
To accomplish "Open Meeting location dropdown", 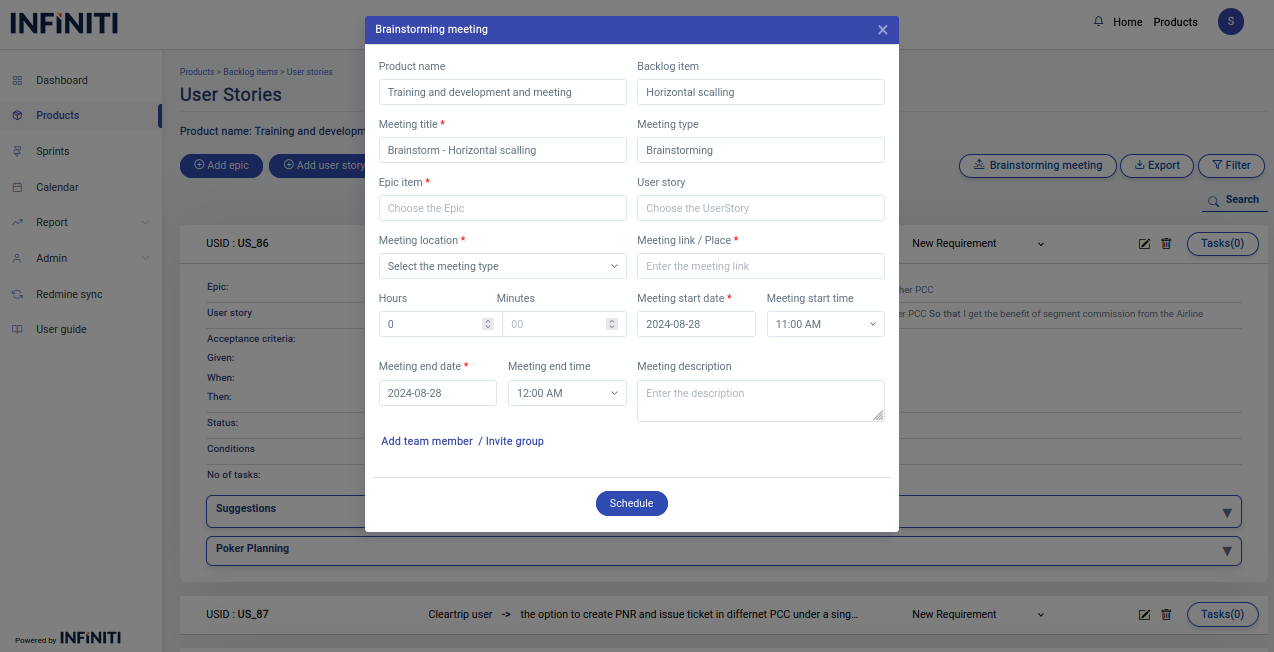I will [x=502, y=266].
